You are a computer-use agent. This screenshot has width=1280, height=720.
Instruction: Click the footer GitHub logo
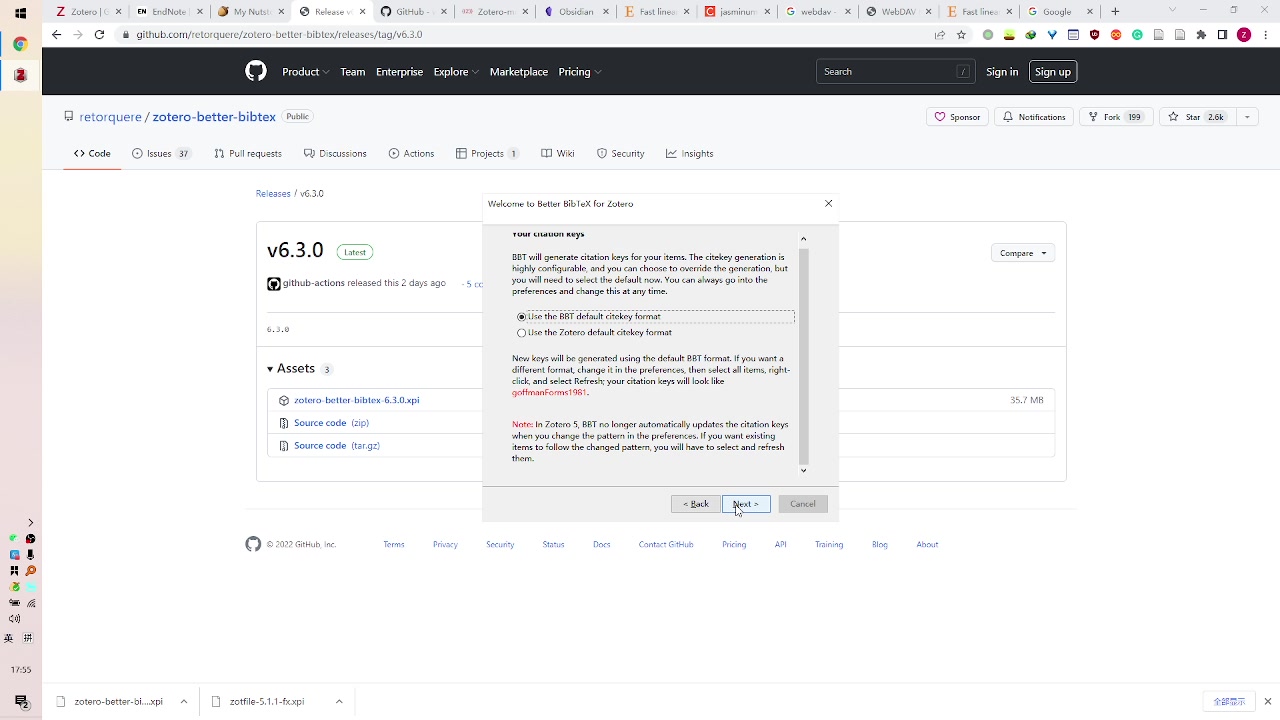click(253, 544)
